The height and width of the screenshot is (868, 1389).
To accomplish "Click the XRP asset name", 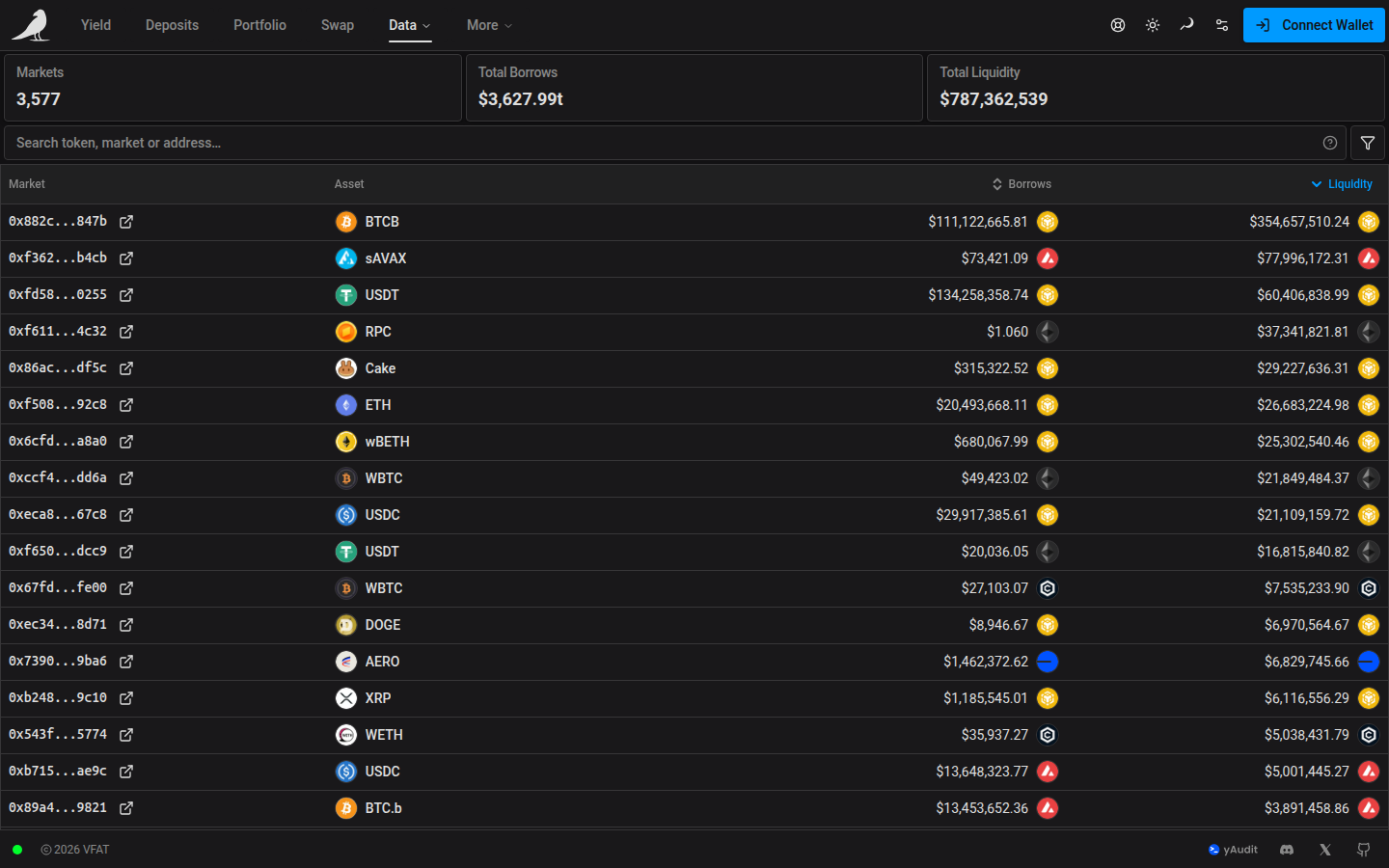I will 378,698.
